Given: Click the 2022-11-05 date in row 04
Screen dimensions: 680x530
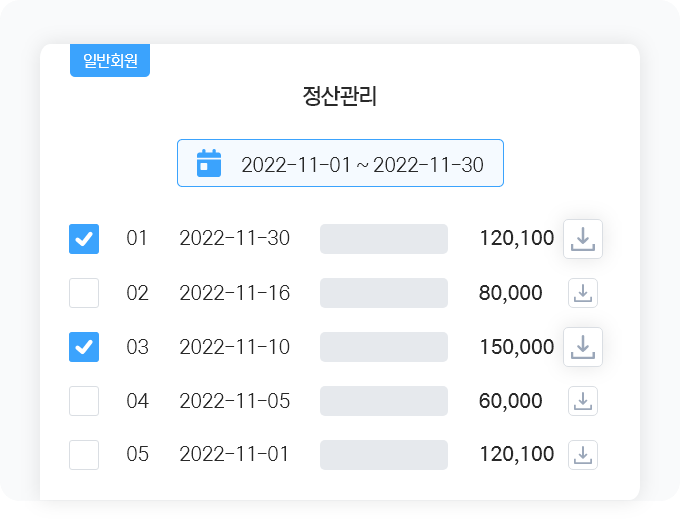Looking at the screenshot, I should 235,401.
